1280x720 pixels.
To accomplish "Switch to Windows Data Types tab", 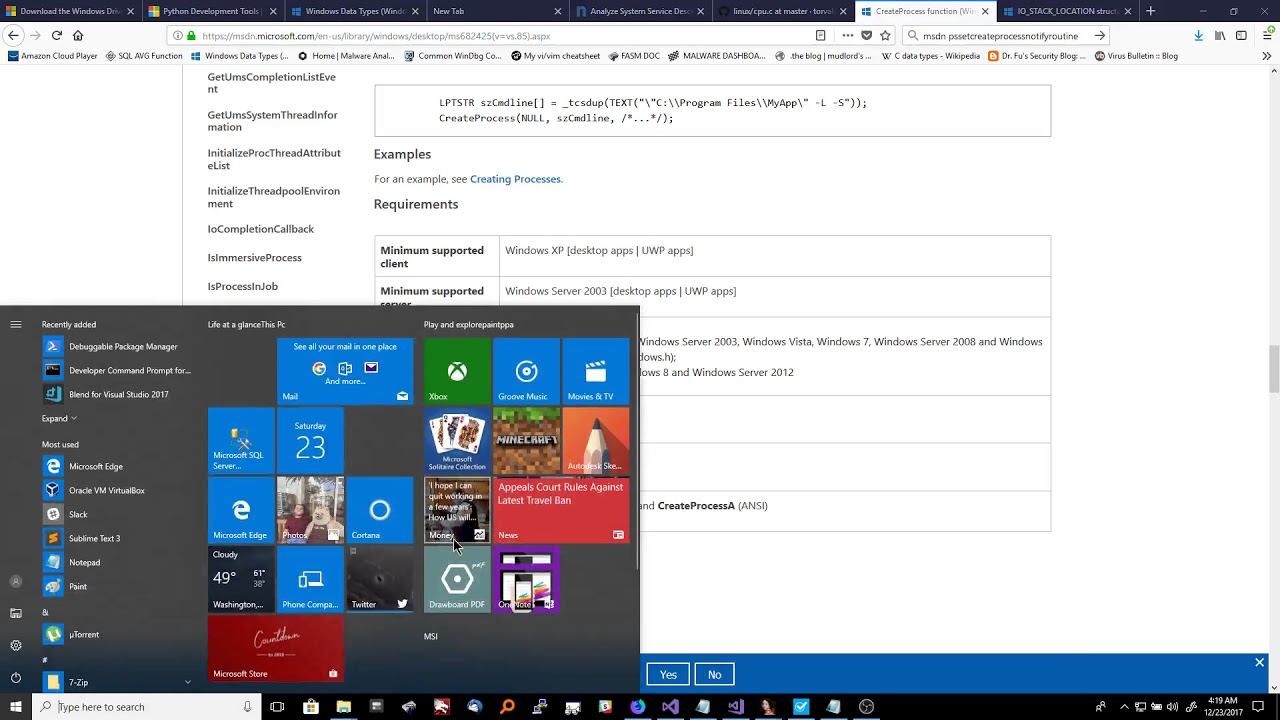I will pyautogui.click(x=354, y=11).
